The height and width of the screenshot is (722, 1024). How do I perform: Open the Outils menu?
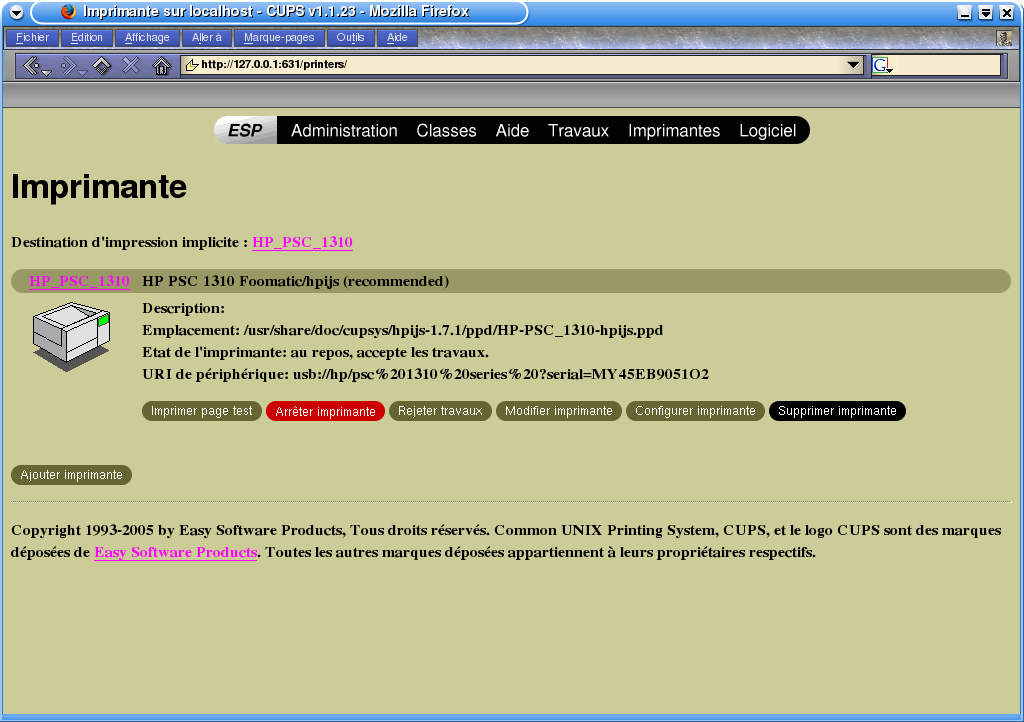coord(350,38)
